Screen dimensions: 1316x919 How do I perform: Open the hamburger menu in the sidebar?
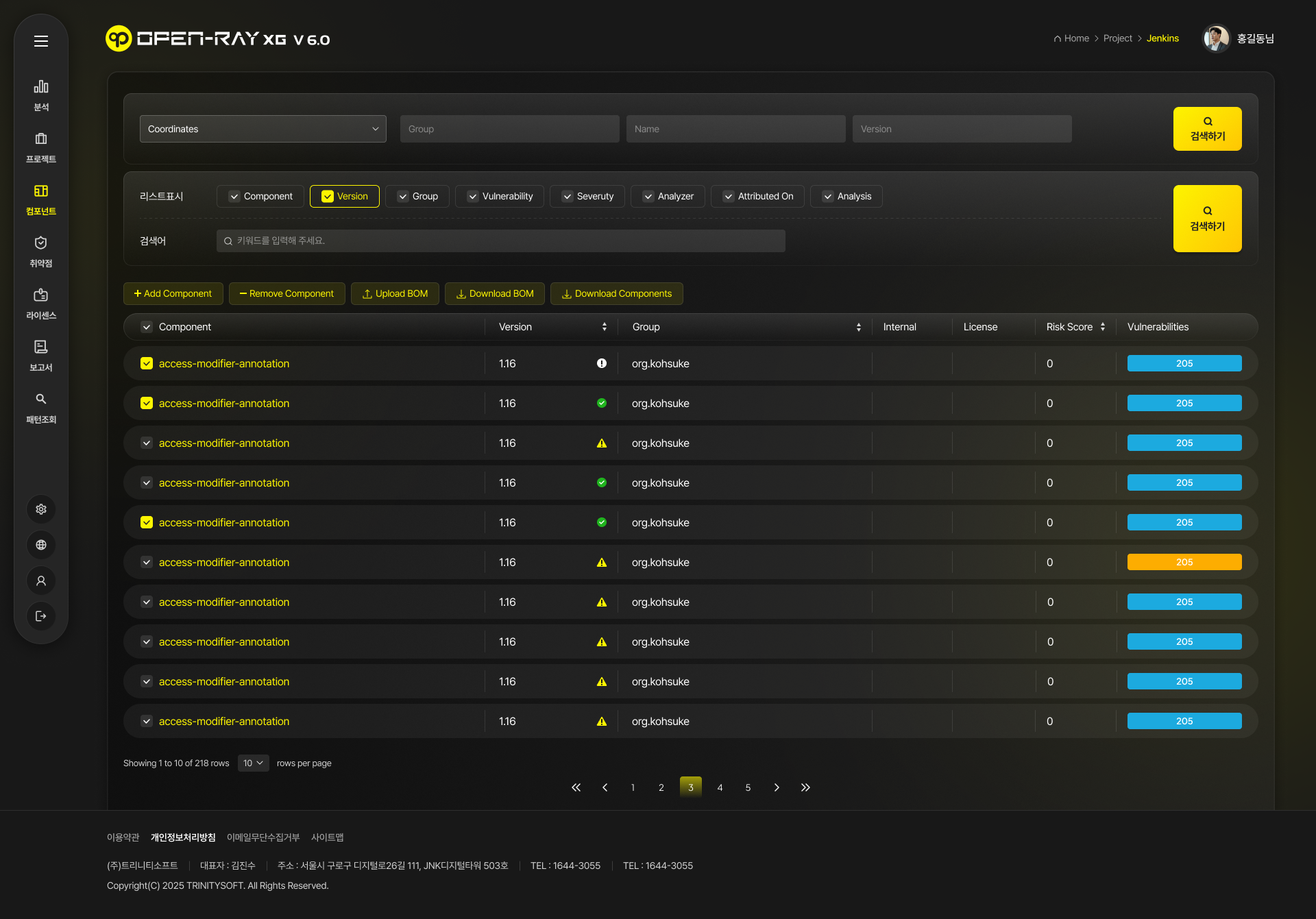pyautogui.click(x=41, y=41)
